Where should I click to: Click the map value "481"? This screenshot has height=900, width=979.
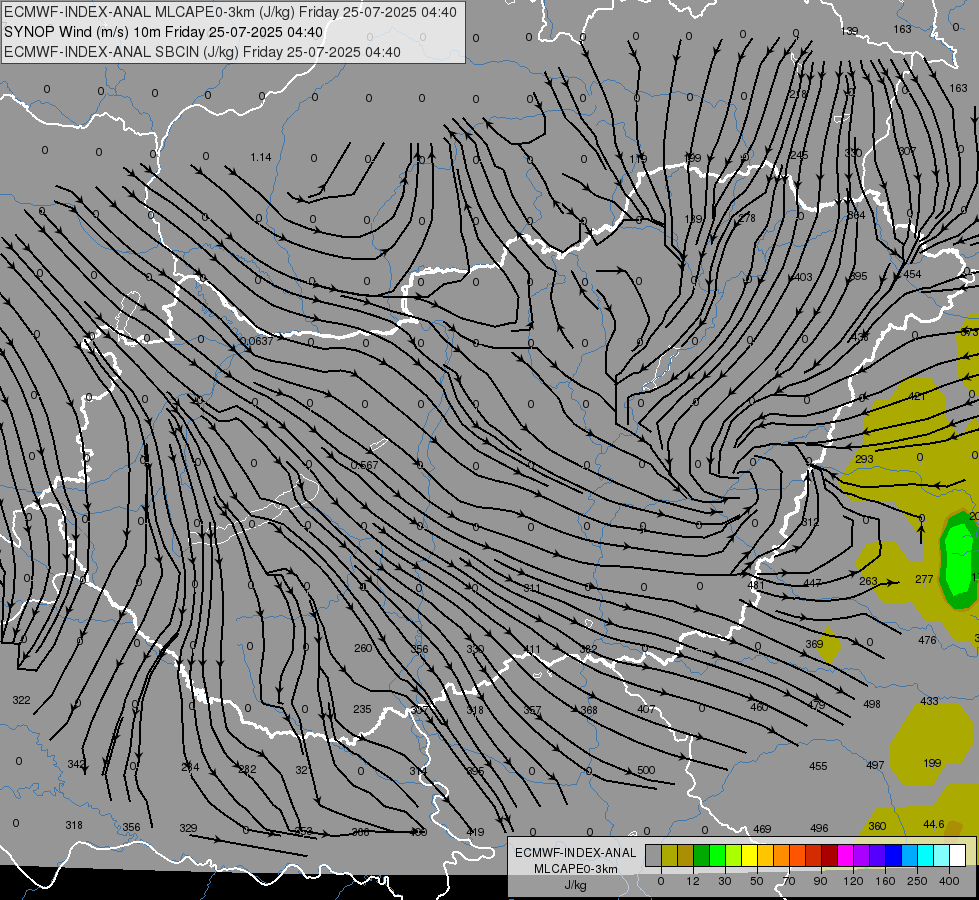(756, 585)
